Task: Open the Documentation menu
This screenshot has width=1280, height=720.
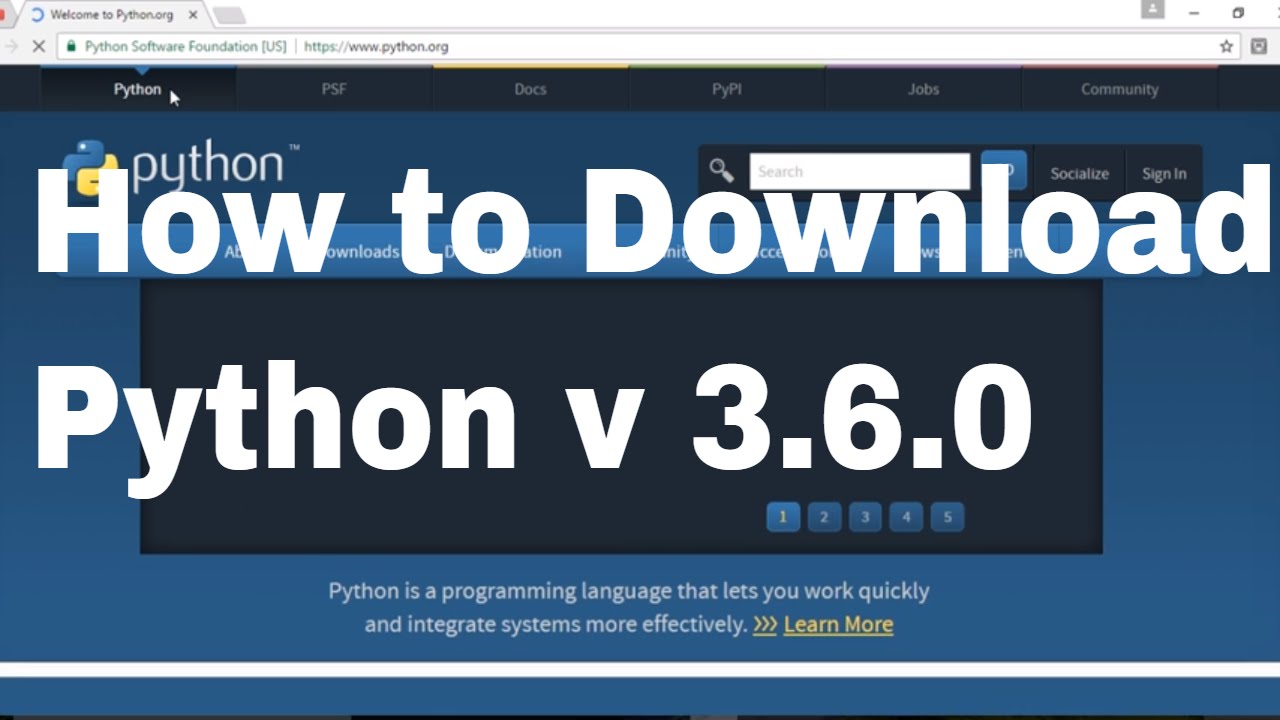Action: point(503,252)
